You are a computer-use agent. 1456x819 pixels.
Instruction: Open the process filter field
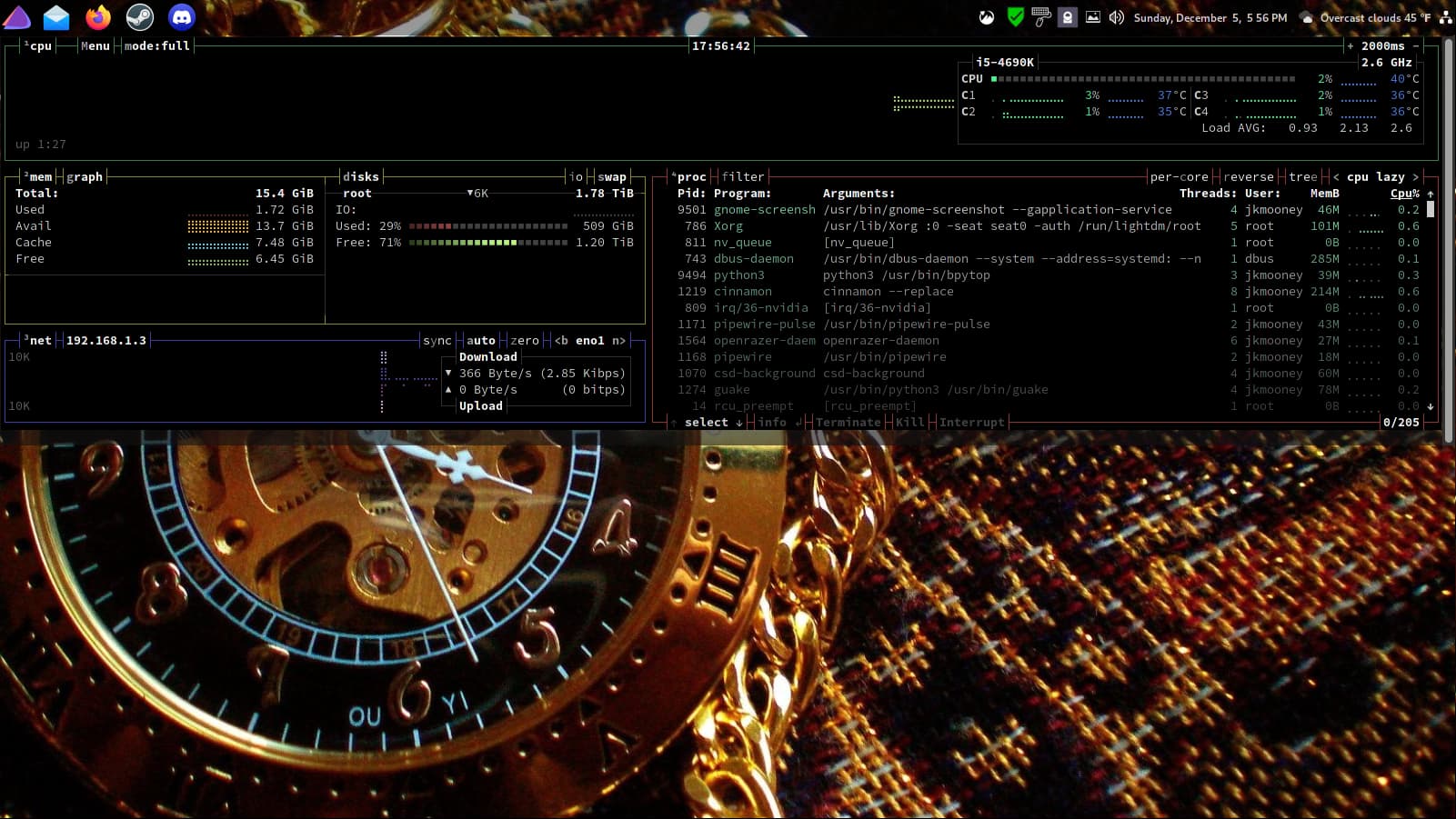coord(743,176)
